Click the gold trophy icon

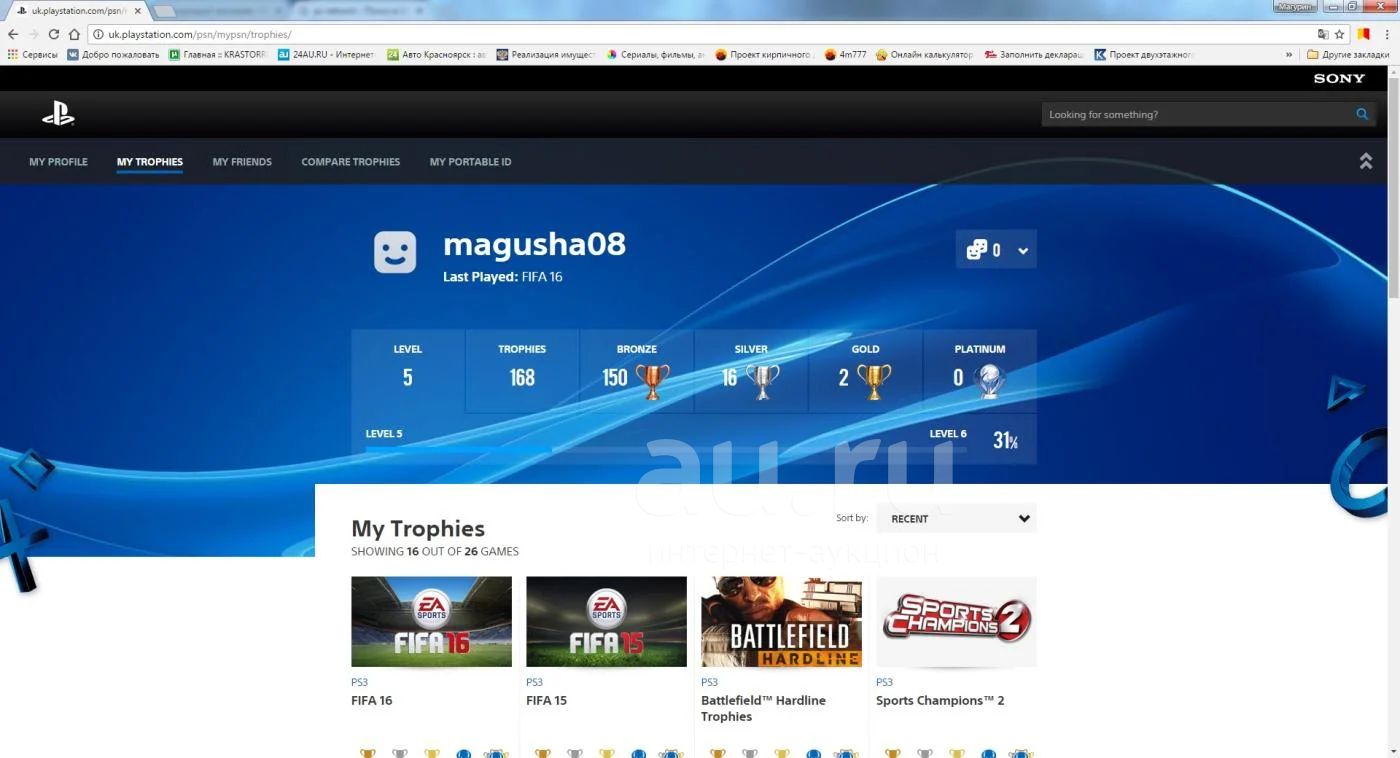click(873, 380)
